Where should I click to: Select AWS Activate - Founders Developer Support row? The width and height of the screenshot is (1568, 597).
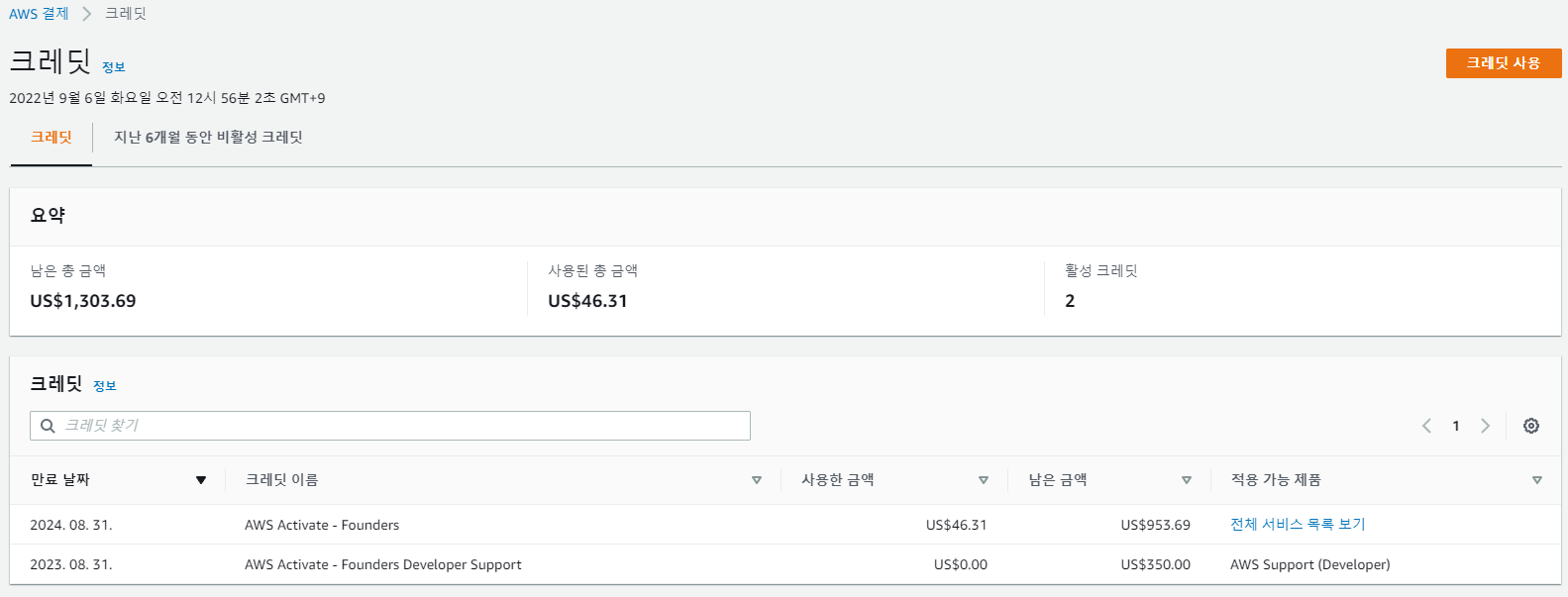click(x=785, y=564)
